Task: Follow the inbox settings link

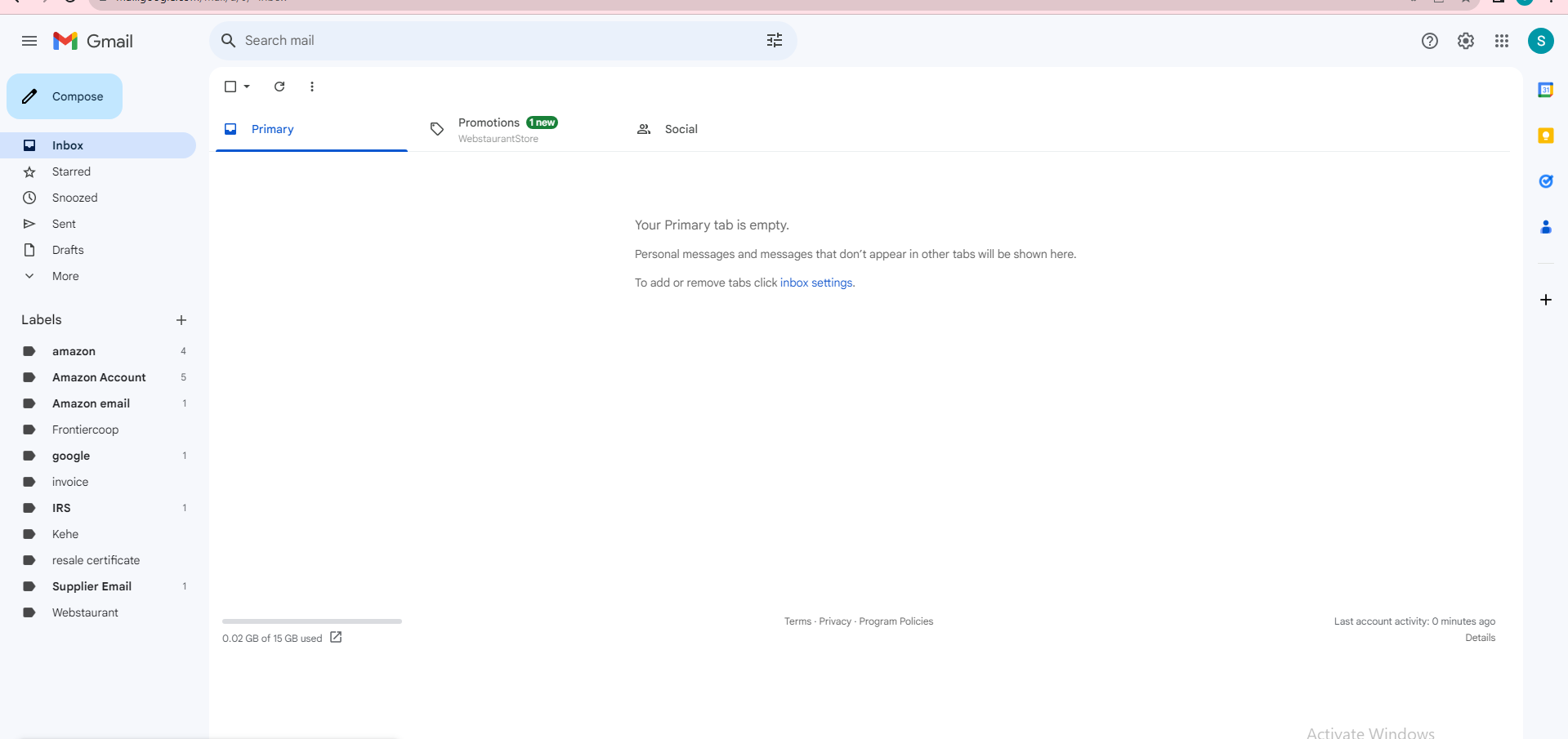Action: 816,283
